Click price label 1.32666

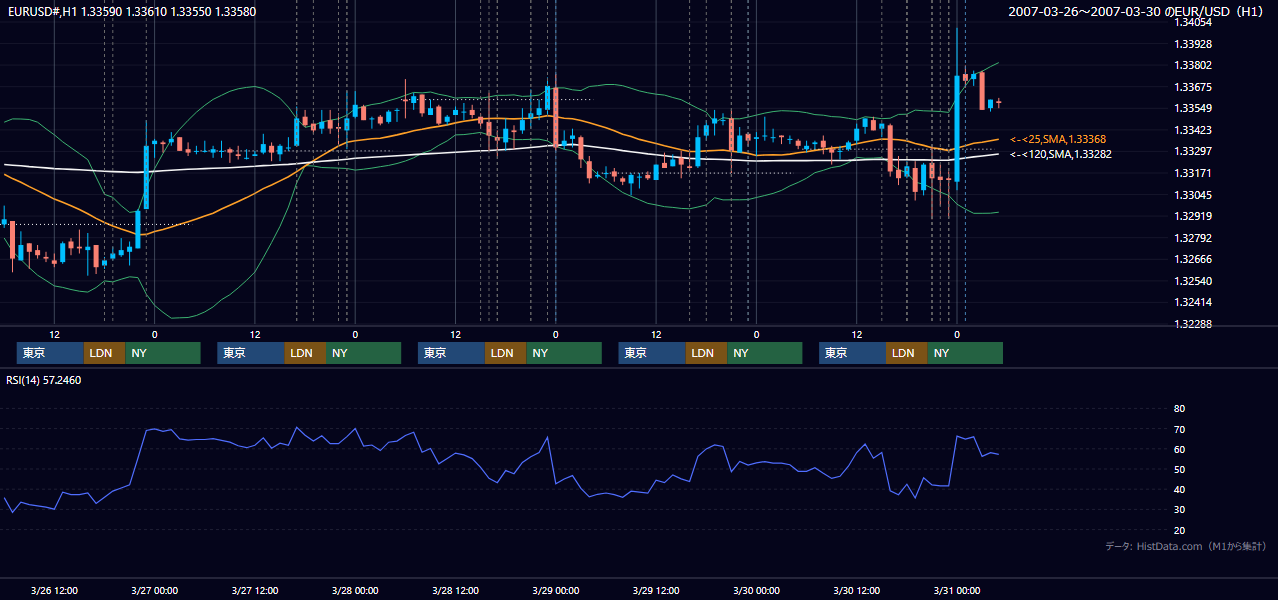1193,259
